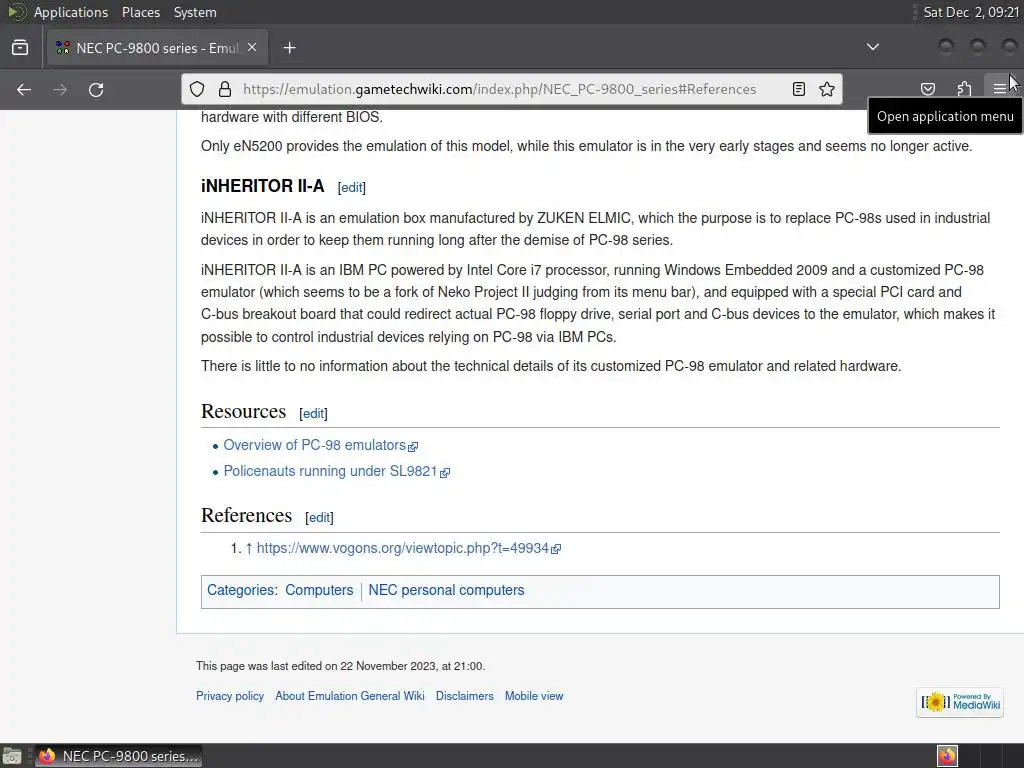This screenshot has height=768, width=1024.
Task: Open the Privacy policy link
Action: click(230, 696)
